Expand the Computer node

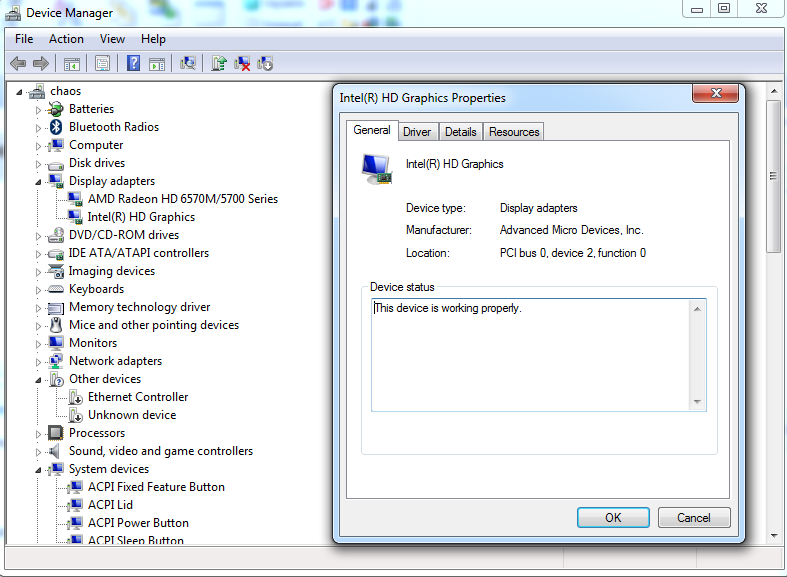tap(38, 146)
